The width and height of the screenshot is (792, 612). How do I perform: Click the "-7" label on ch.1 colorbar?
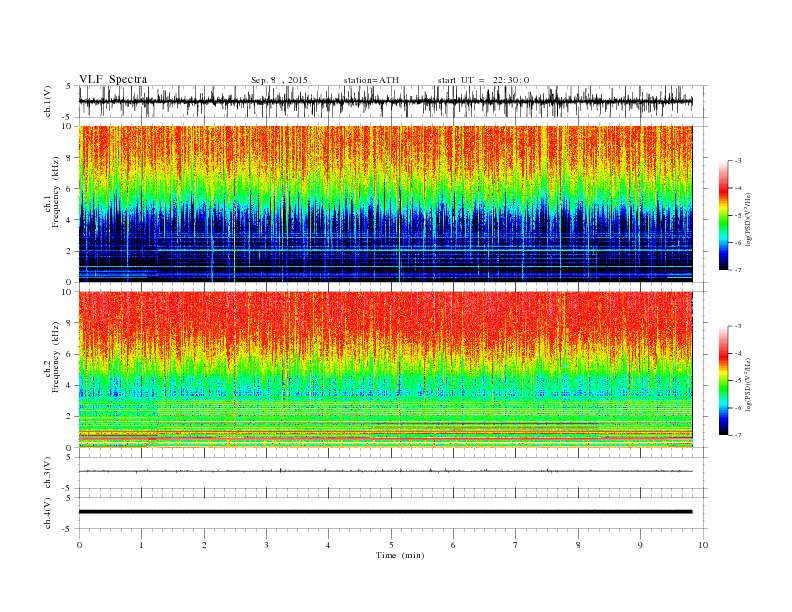click(737, 270)
